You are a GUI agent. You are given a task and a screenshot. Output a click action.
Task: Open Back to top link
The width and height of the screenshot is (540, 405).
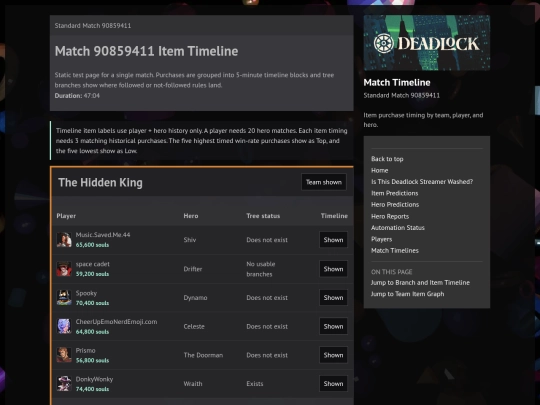click(387, 159)
